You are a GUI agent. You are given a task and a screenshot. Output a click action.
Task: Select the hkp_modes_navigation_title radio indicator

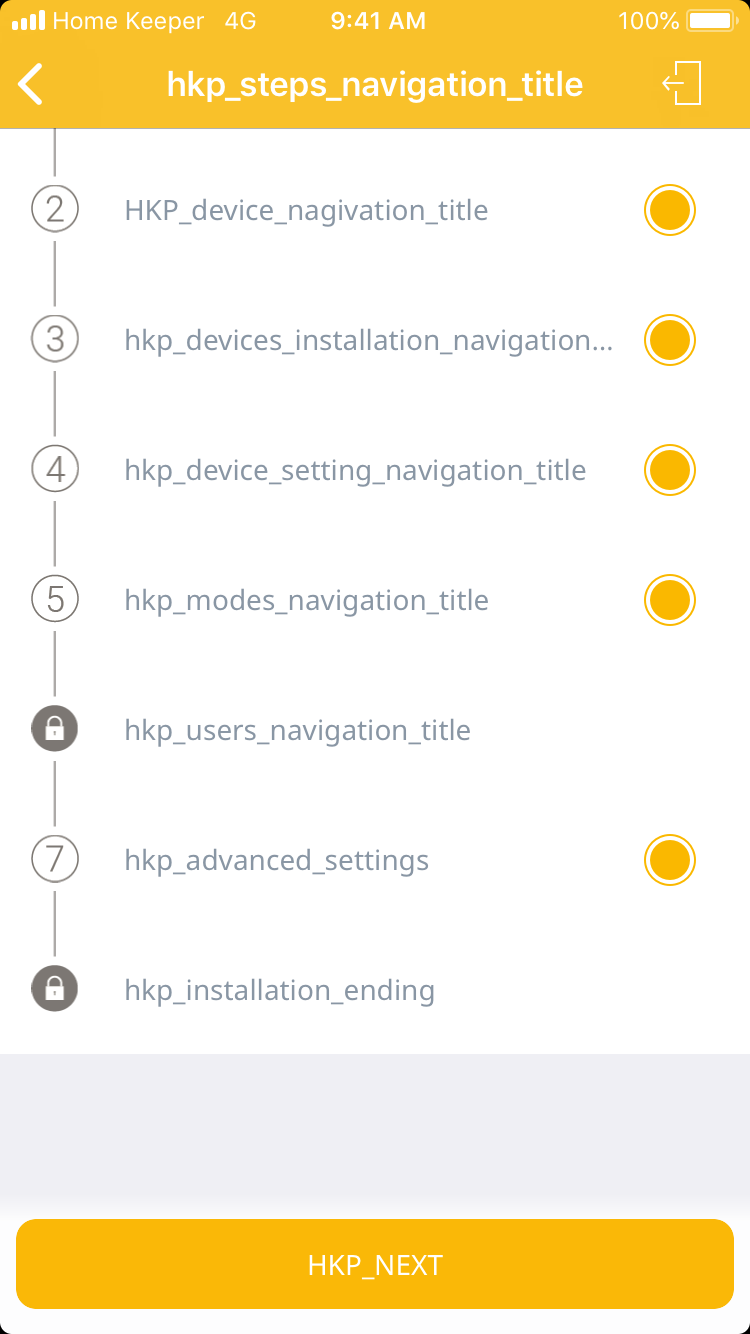coord(669,600)
